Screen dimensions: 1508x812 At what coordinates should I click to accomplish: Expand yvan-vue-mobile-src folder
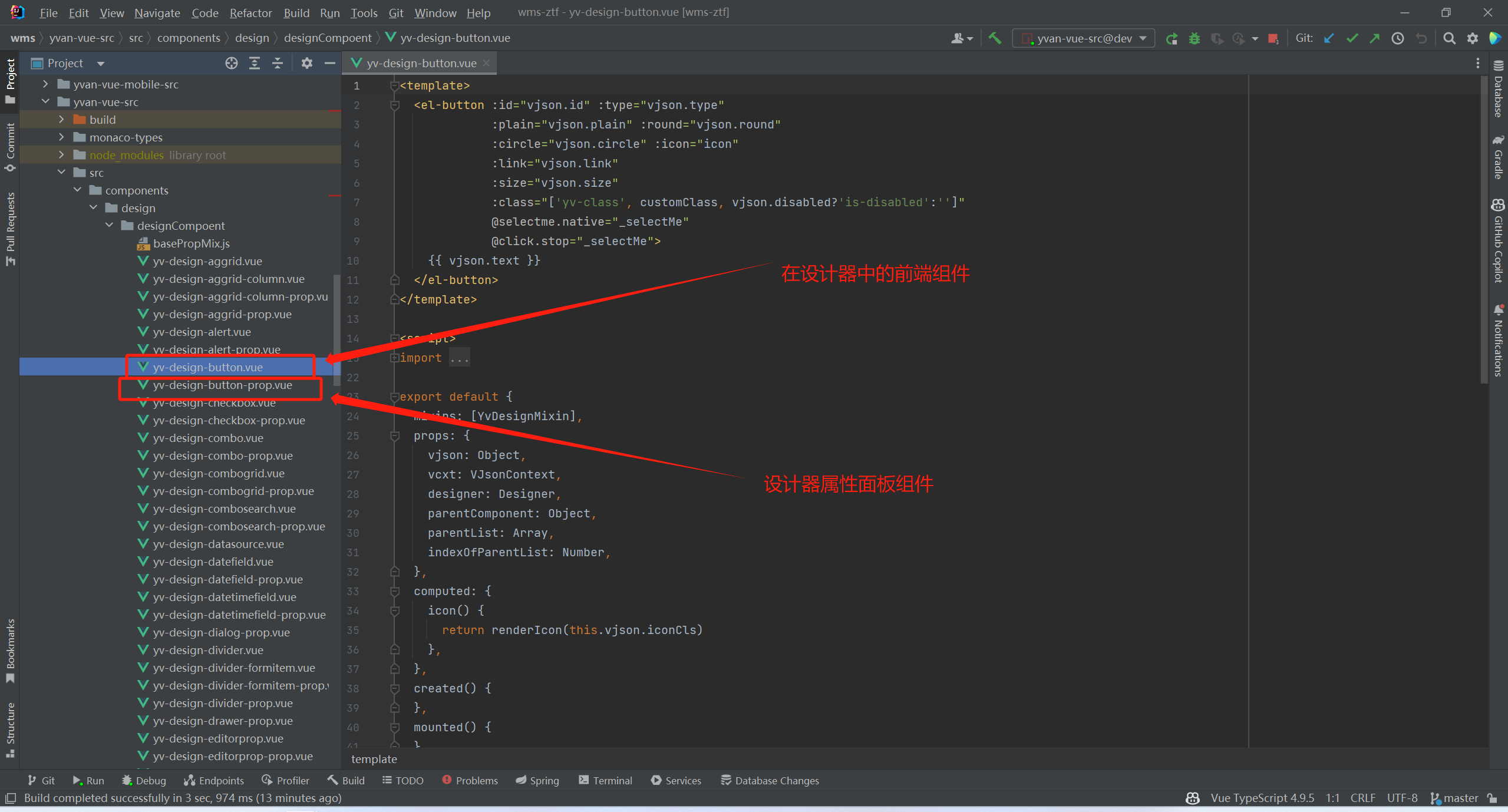point(45,84)
